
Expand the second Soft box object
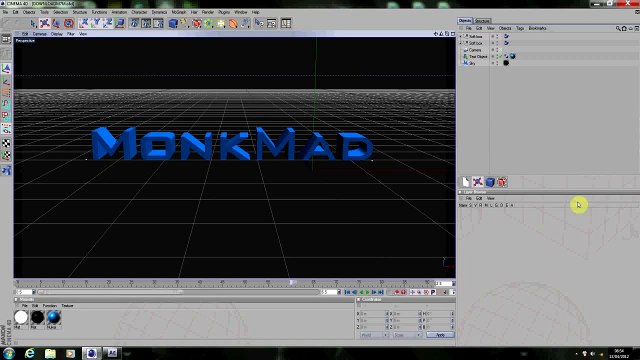click(x=461, y=43)
